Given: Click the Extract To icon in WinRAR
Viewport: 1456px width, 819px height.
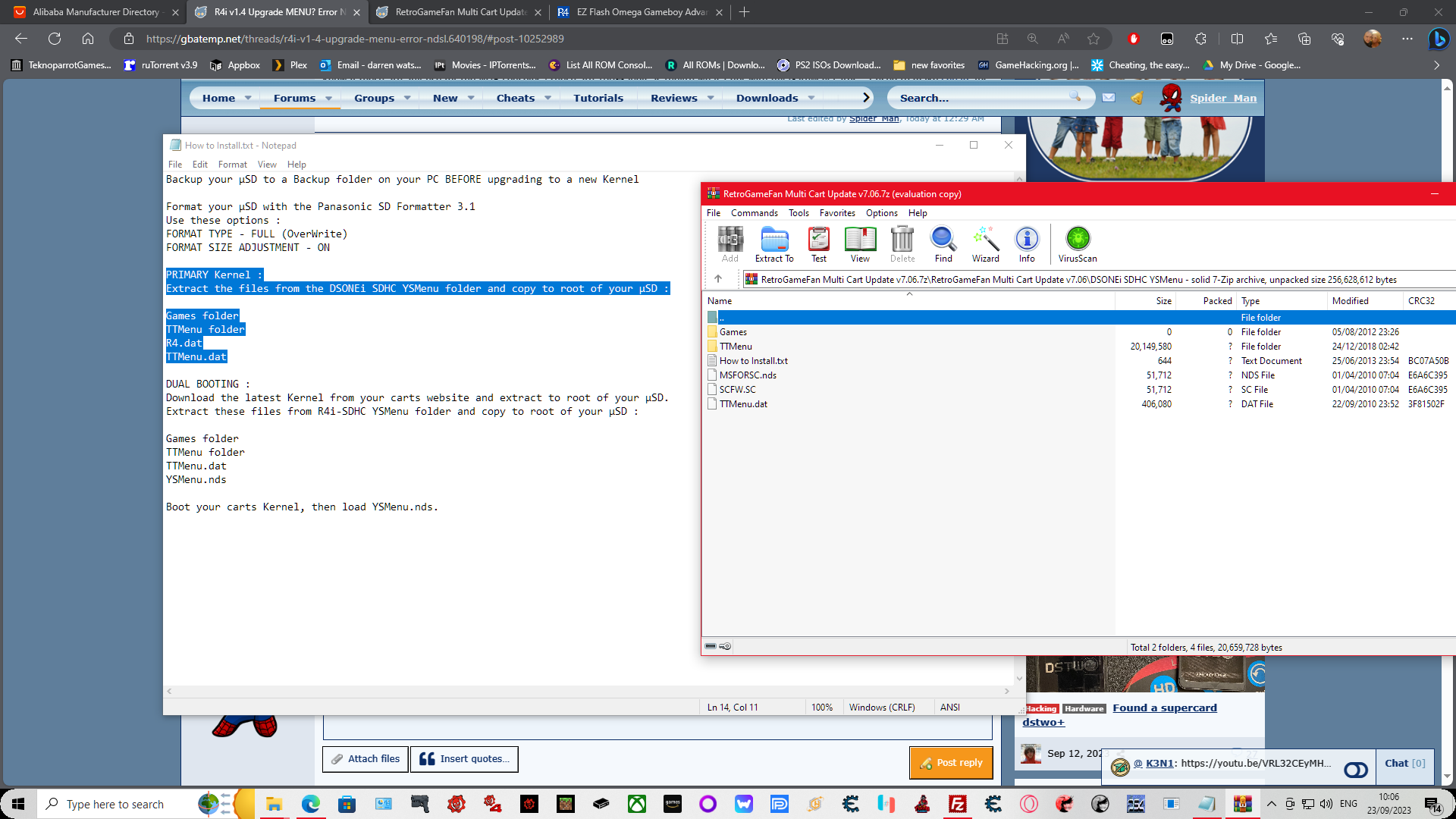Looking at the screenshot, I should (x=774, y=244).
